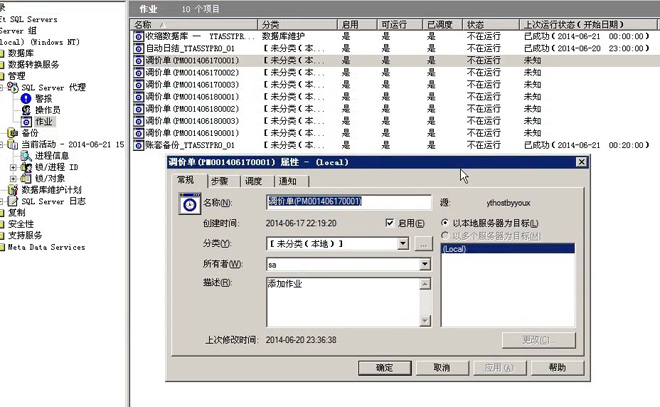Switch to the 常规 general tab
Screen dimensions: 660x407
pyautogui.click(x=186, y=180)
